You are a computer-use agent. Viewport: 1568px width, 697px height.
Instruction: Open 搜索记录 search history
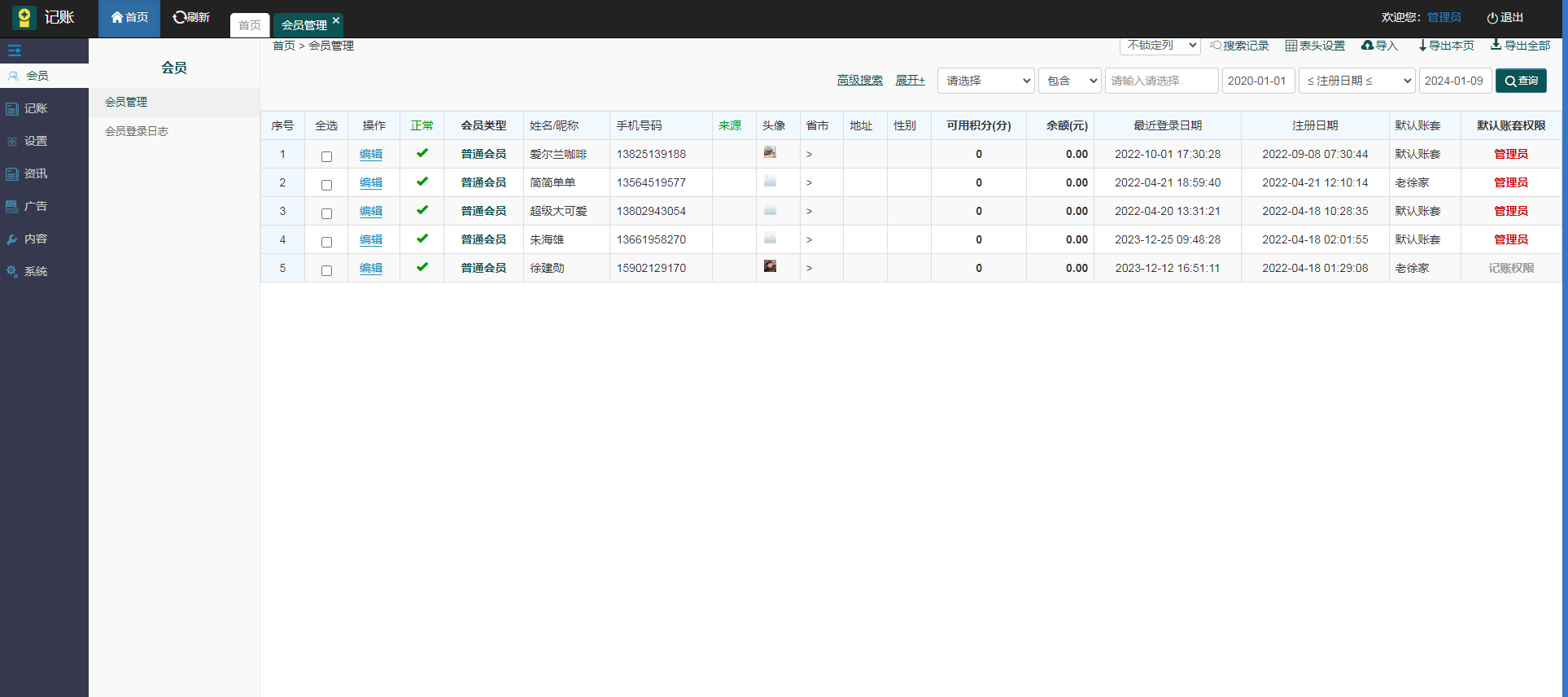1239,46
